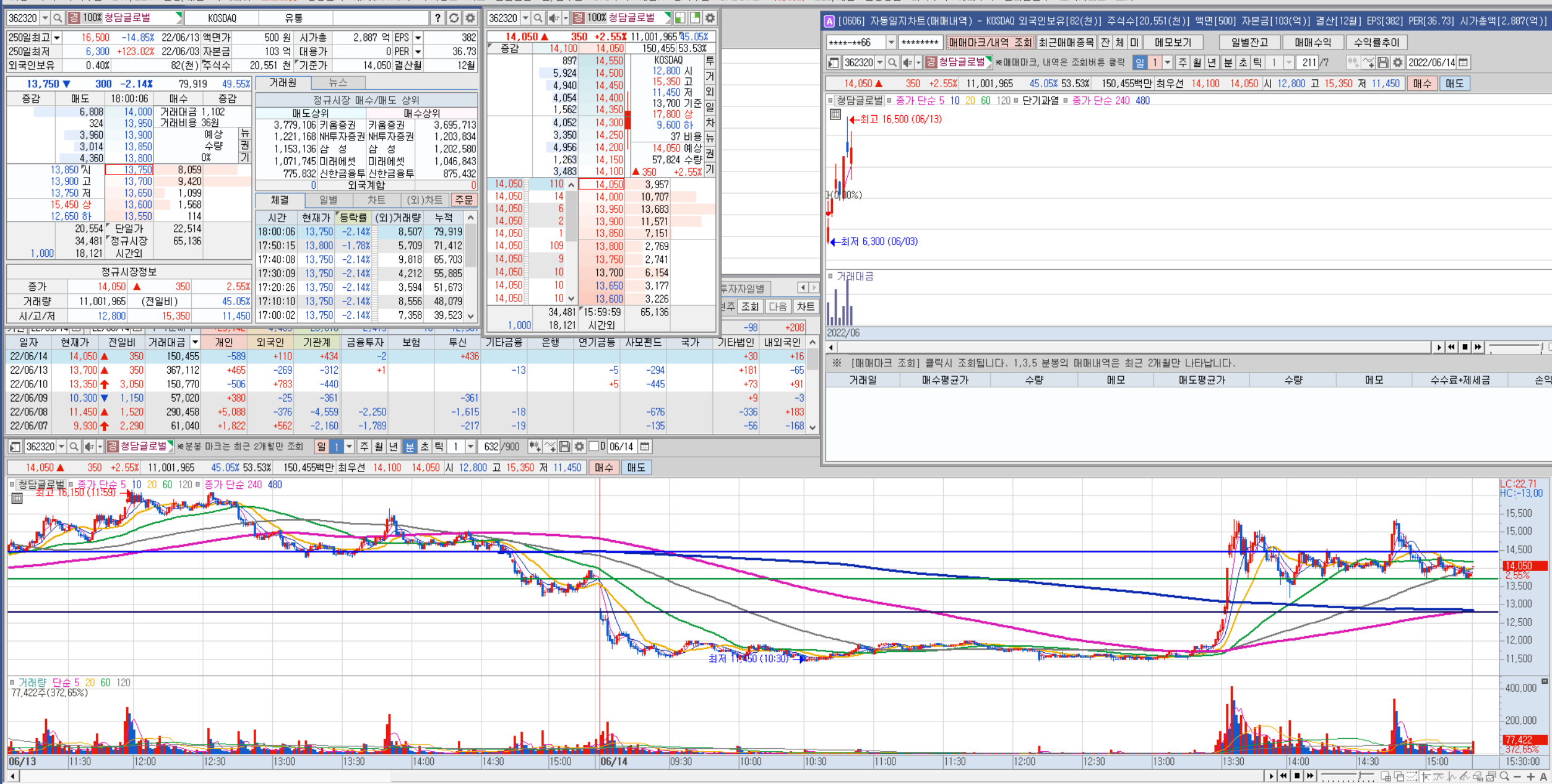
Task: Toggle 잔 button in daily chart window
Action: 1105,43
